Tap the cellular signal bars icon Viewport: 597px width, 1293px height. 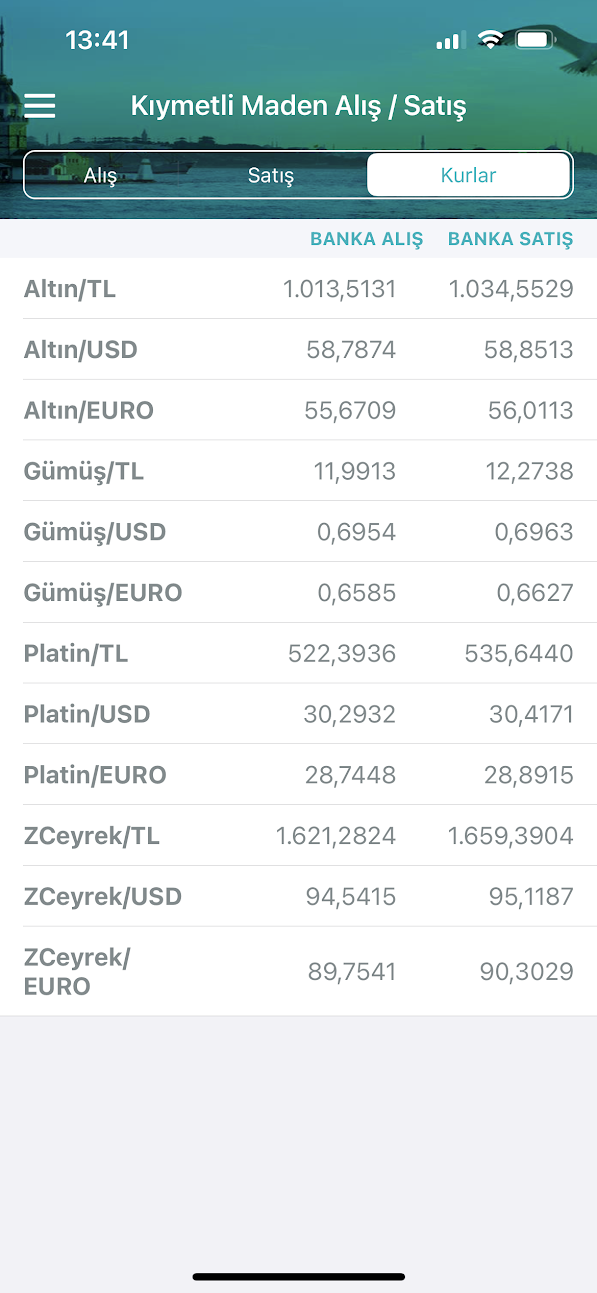point(449,41)
